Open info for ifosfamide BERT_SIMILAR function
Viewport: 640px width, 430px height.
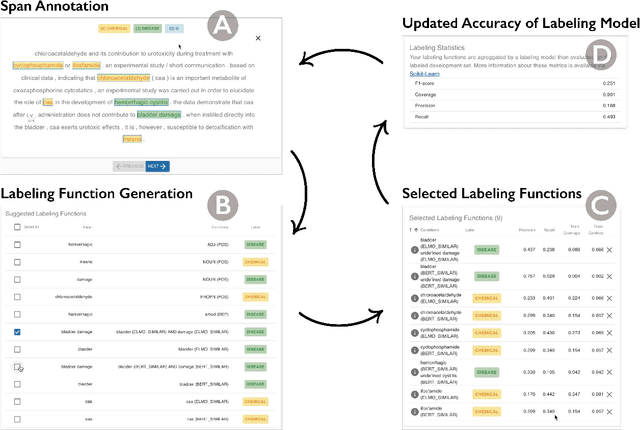click(414, 411)
